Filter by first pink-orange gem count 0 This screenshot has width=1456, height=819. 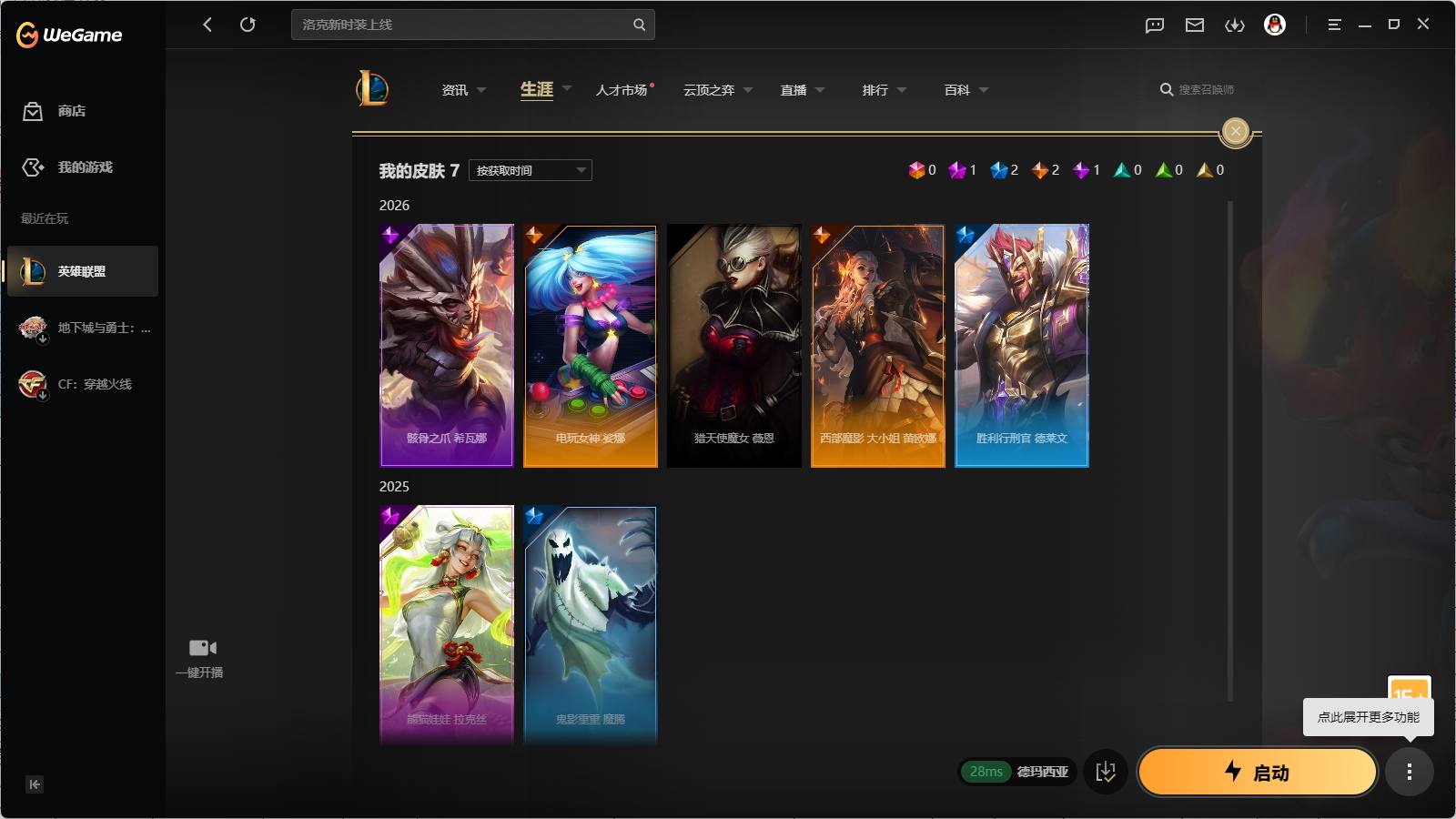coord(922,170)
